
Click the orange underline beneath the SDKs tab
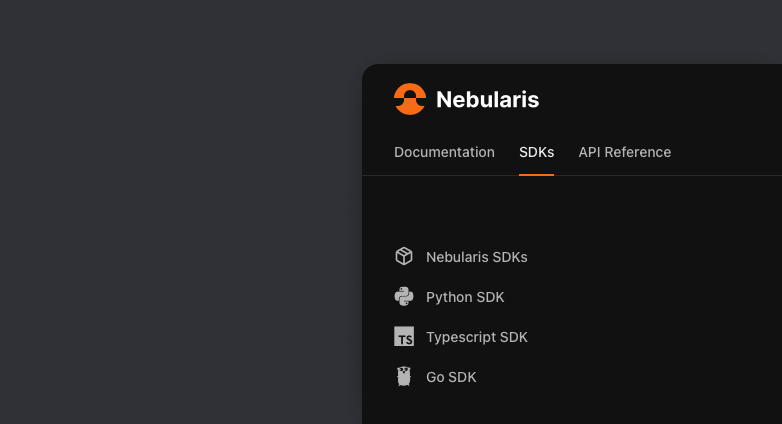click(x=536, y=174)
